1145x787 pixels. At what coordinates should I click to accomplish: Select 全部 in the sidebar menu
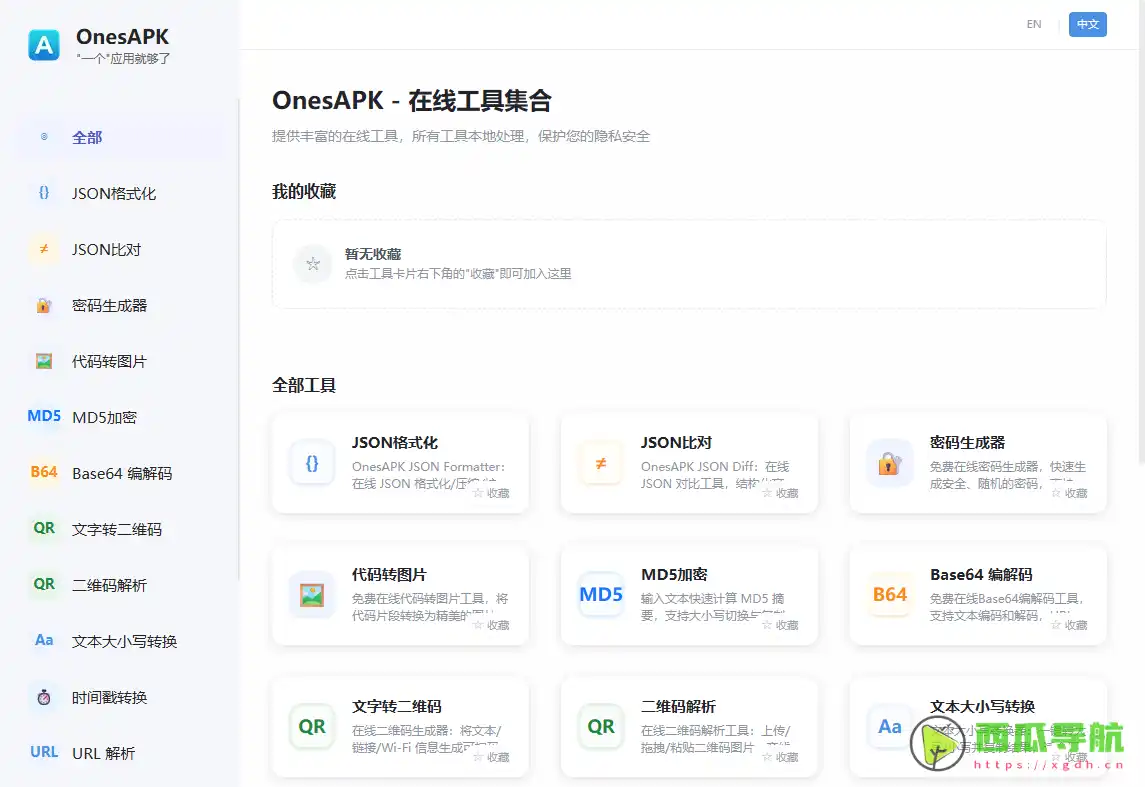click(85, 137)
